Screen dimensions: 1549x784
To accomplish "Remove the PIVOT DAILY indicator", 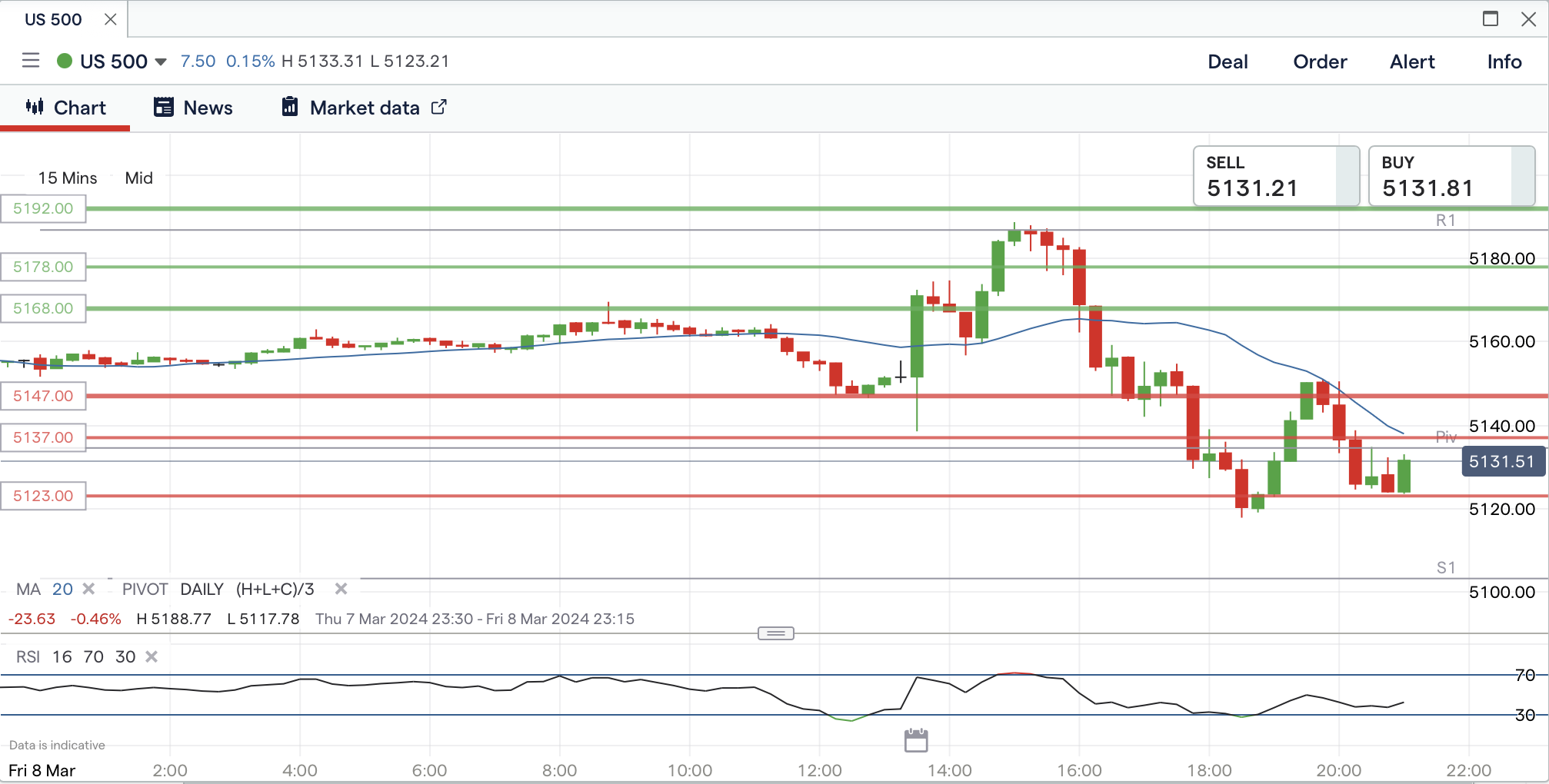I will [341, 589].
